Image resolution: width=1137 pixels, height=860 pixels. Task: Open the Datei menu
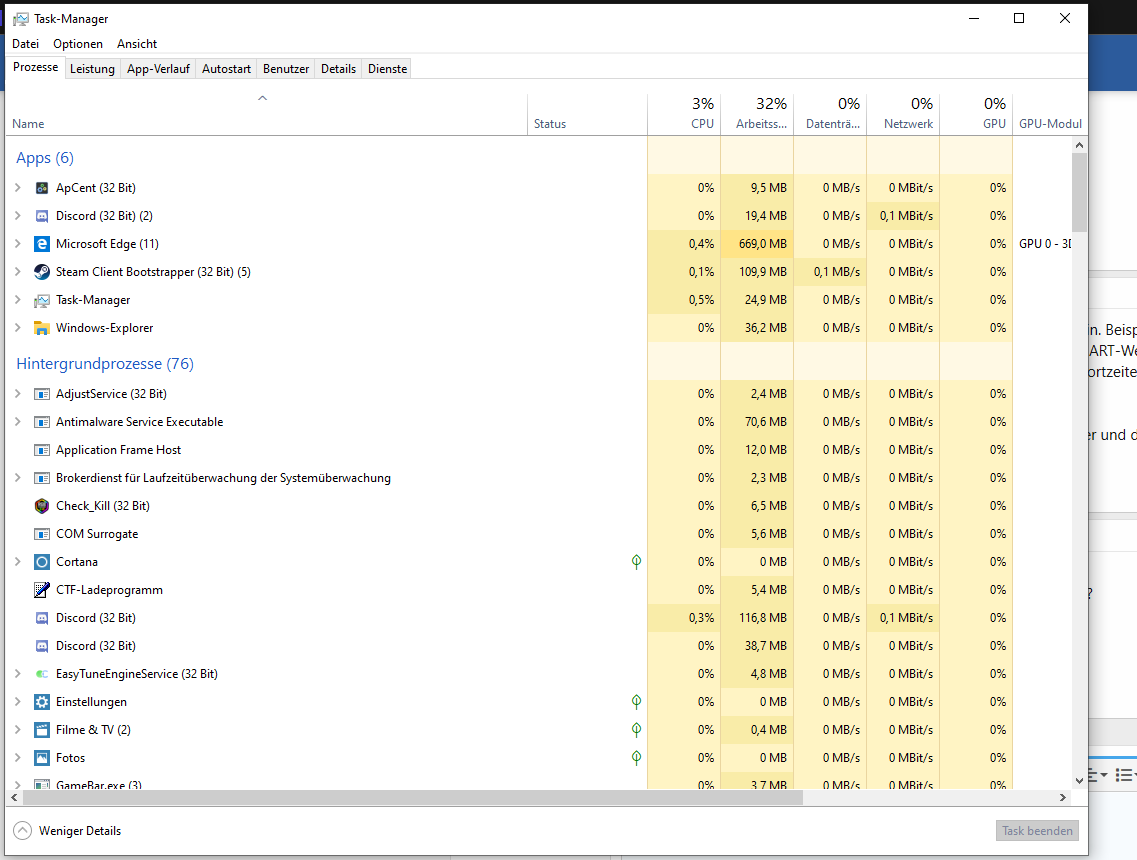tap(25, 44)
